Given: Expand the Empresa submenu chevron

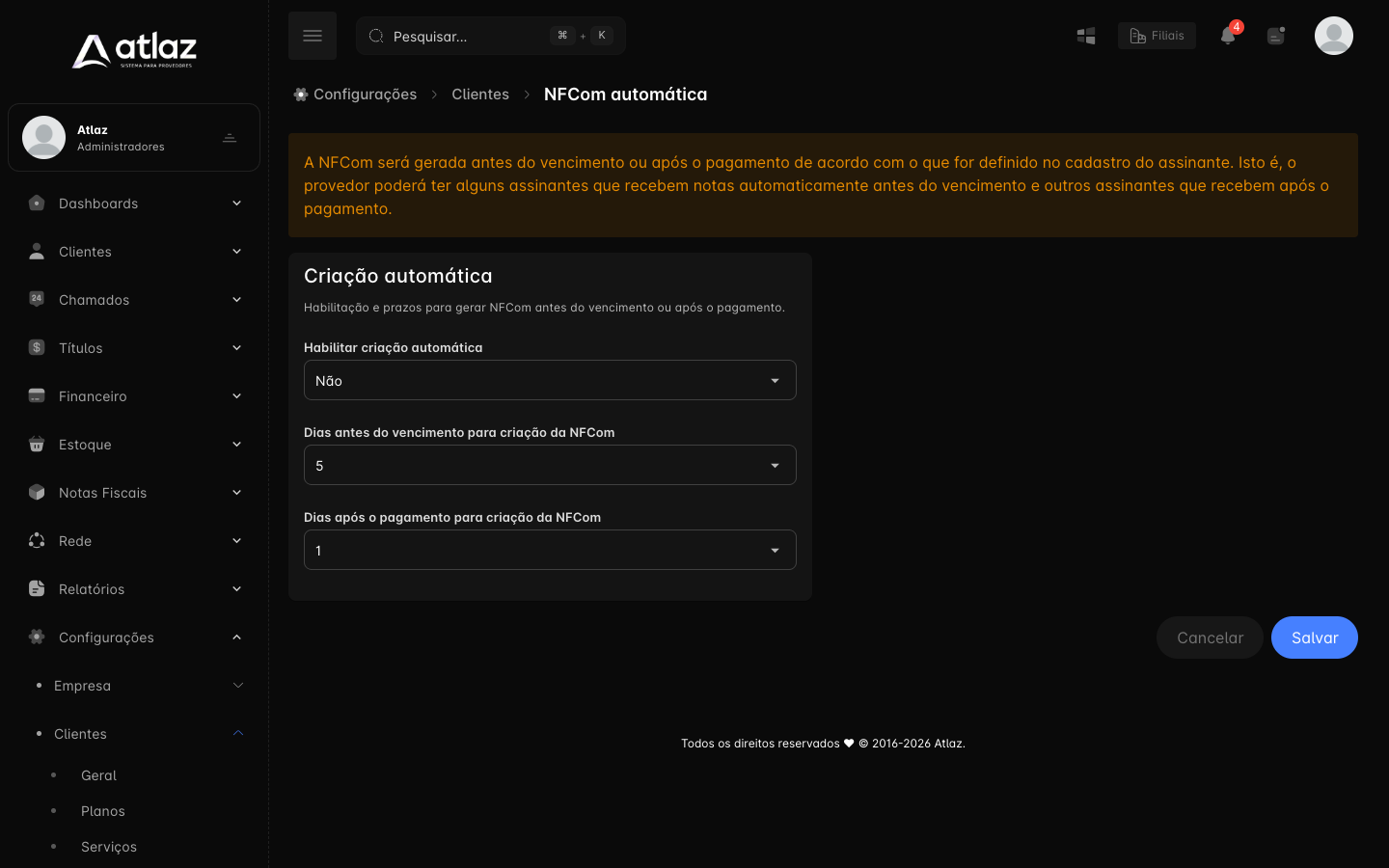Looking at the screenshot, I should 238,685.
